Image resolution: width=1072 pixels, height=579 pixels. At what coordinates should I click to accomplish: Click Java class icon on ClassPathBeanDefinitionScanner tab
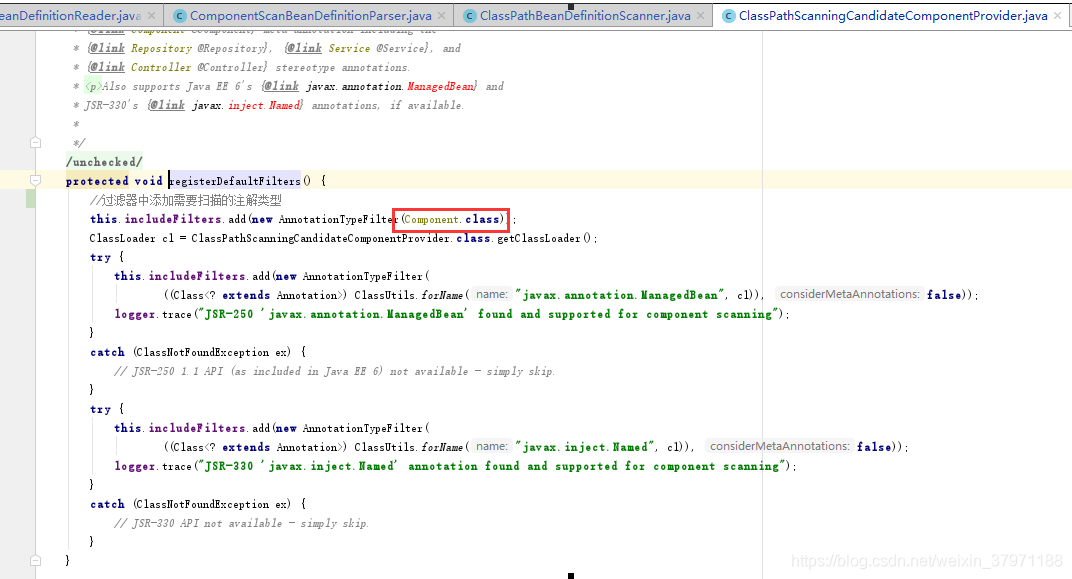470,16
